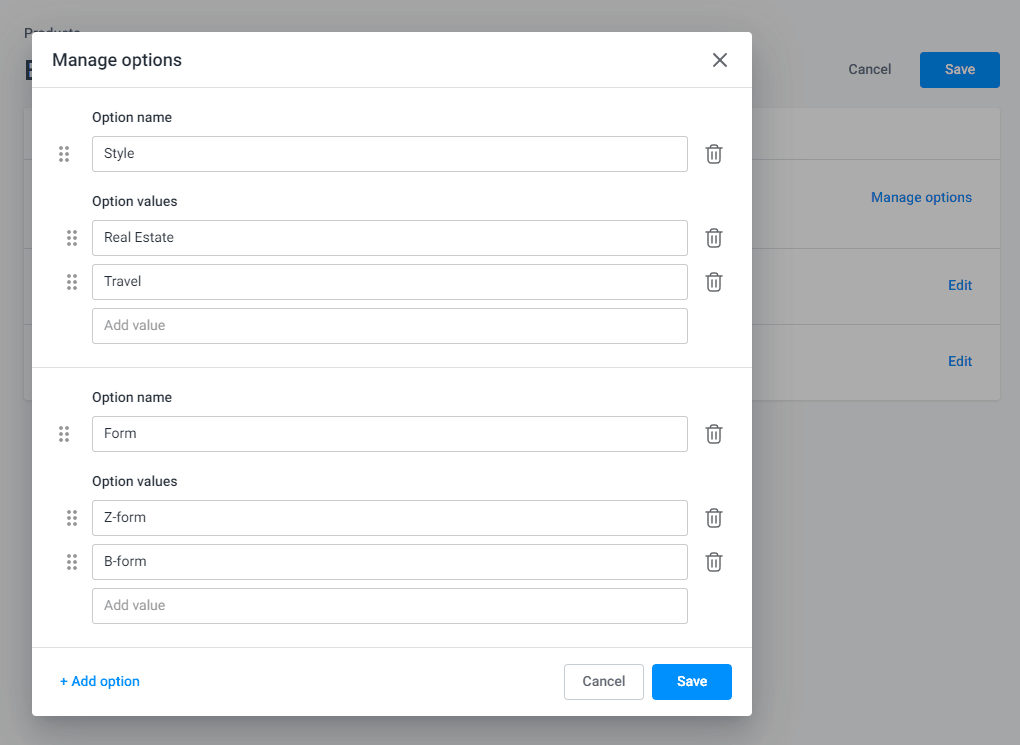
Task: Delete the B-form option value
Action: tap(713, 562)
